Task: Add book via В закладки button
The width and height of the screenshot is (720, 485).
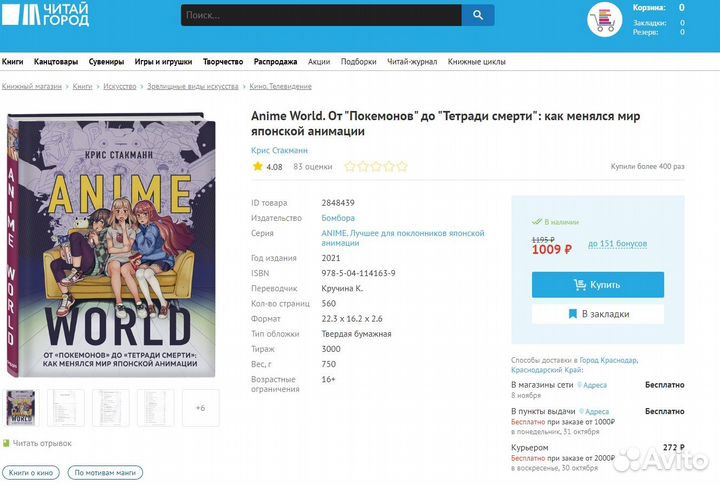Action: click(598, 314)
